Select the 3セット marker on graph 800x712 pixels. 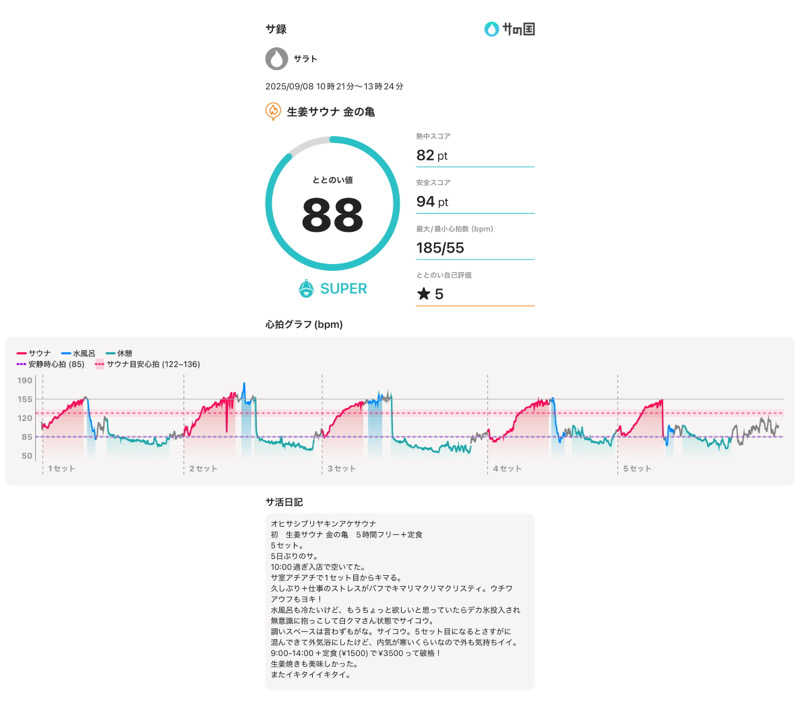coord(341,468)
